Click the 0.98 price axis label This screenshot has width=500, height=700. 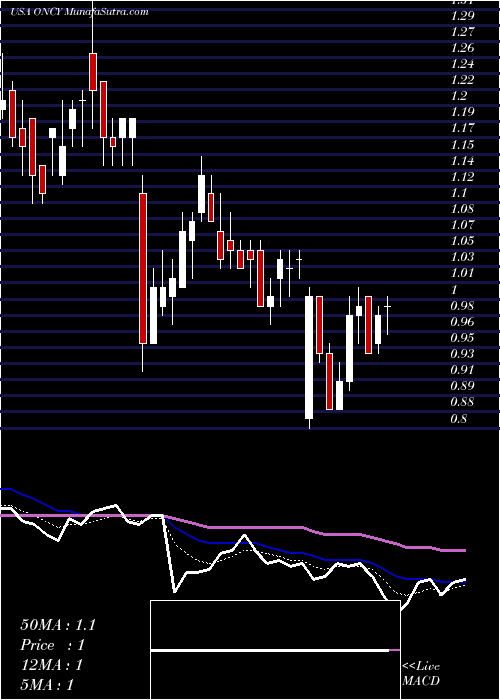pyautogui.click(x=462, y=306)
